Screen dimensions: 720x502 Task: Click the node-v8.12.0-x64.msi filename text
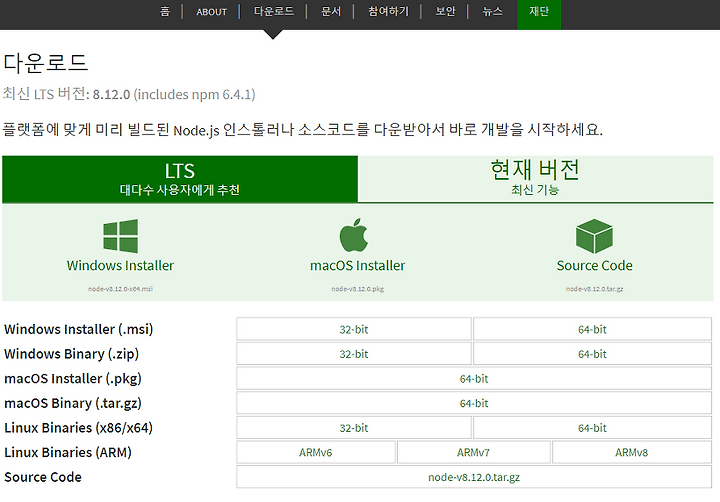coord(120,289)
